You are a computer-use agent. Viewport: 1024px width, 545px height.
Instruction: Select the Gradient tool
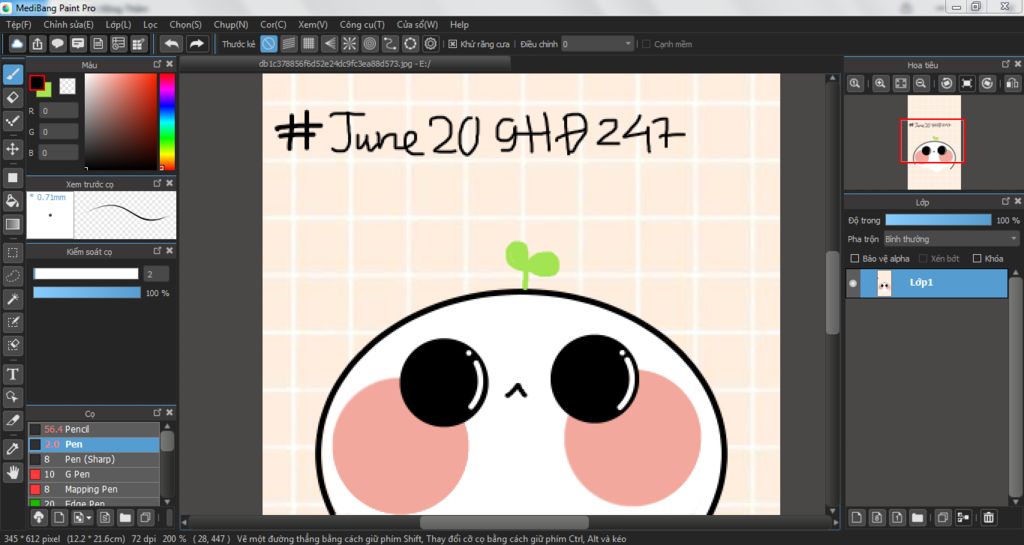click(12, 224)
